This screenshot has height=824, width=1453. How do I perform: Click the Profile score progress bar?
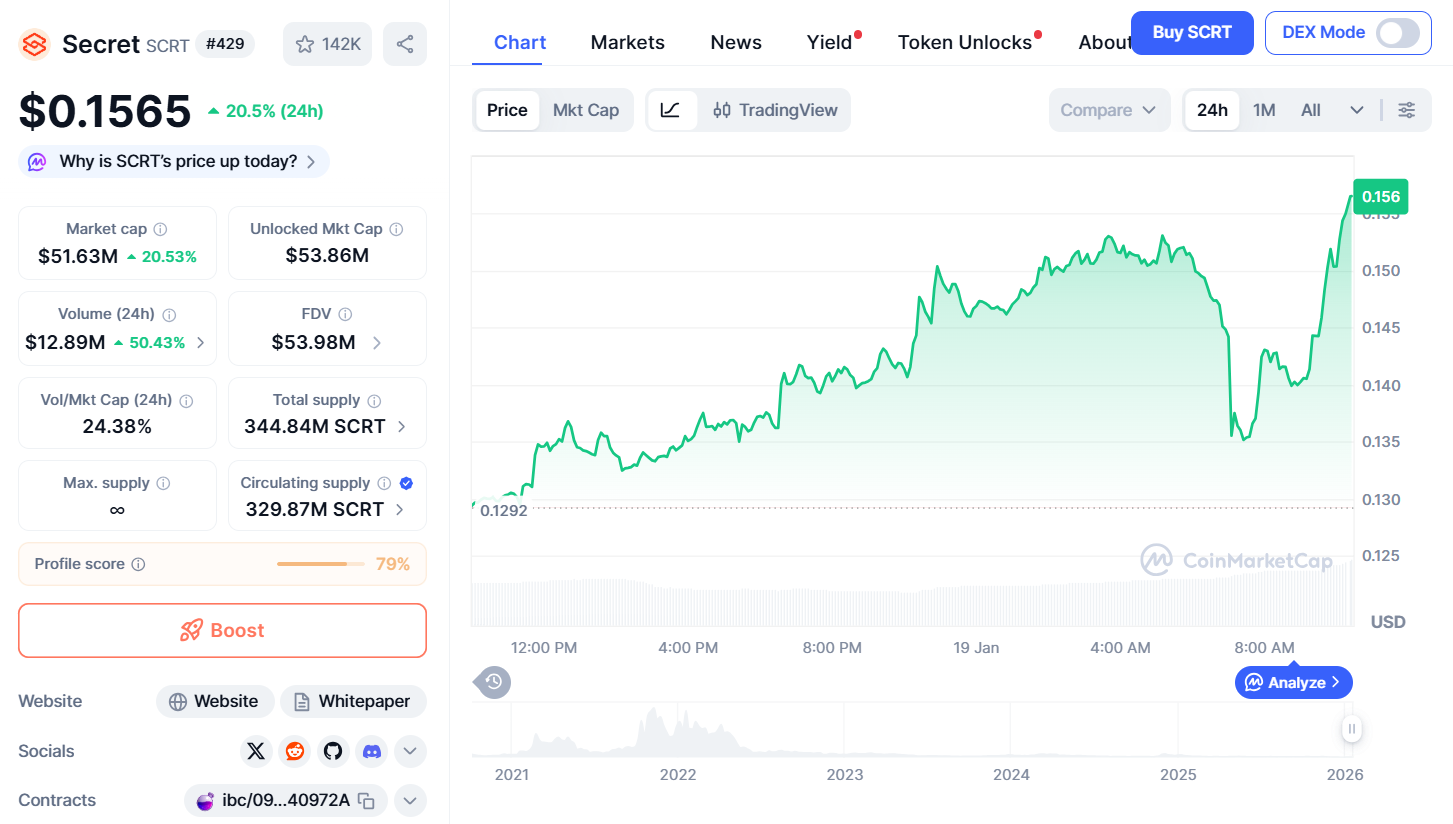click(x=318, y=564)
